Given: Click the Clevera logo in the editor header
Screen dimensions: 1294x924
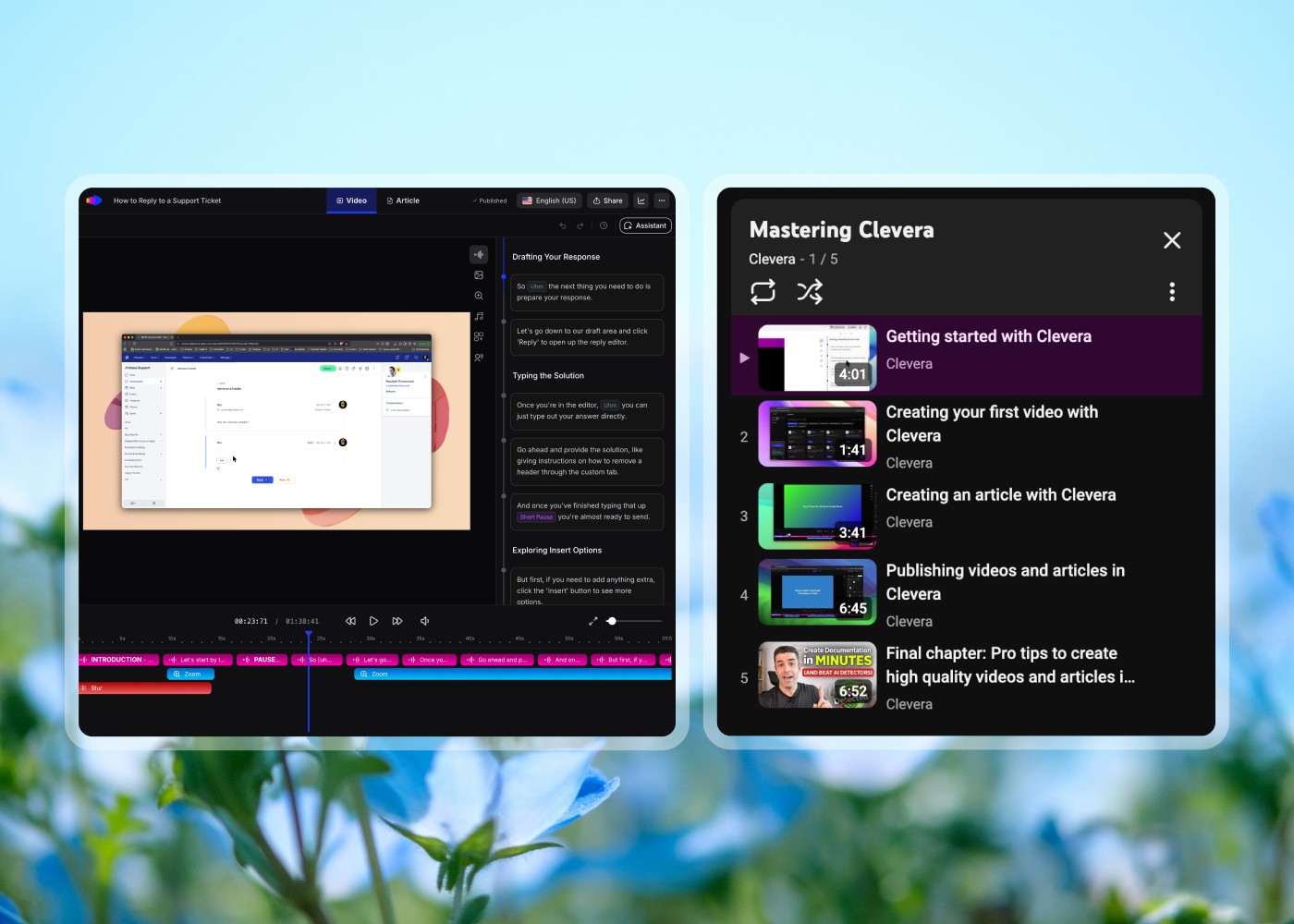Looking at the screenshot, I should (93, 201).
